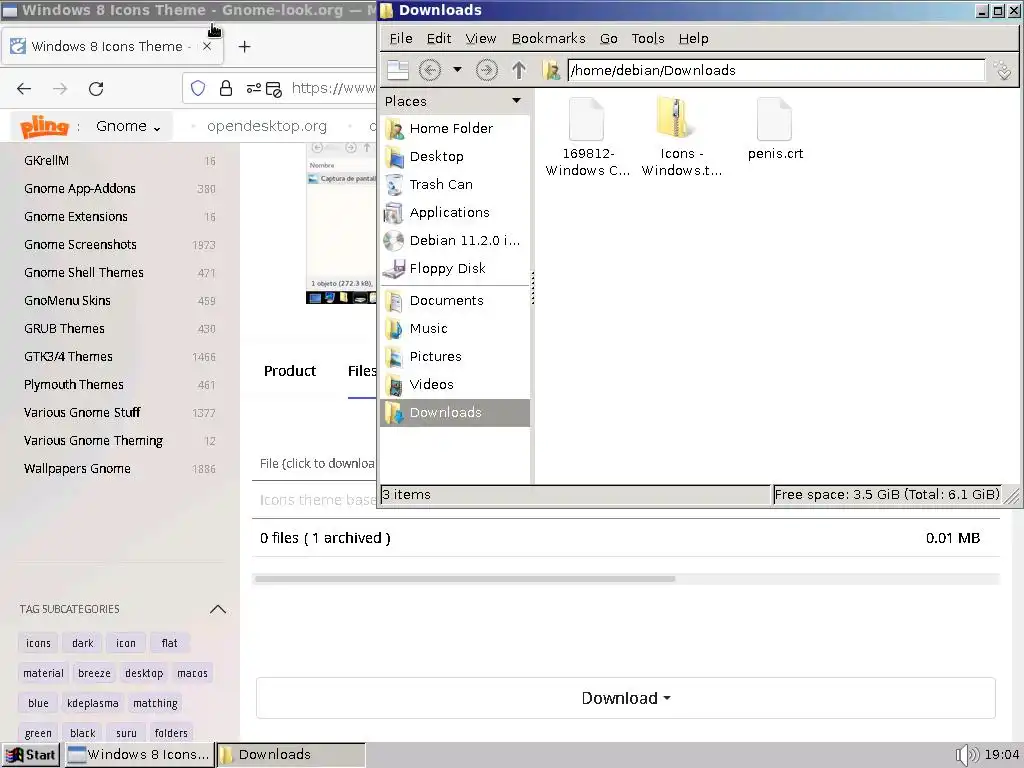Open the View menu in Downloads window

pyautogui.click(x=481, y=39)
